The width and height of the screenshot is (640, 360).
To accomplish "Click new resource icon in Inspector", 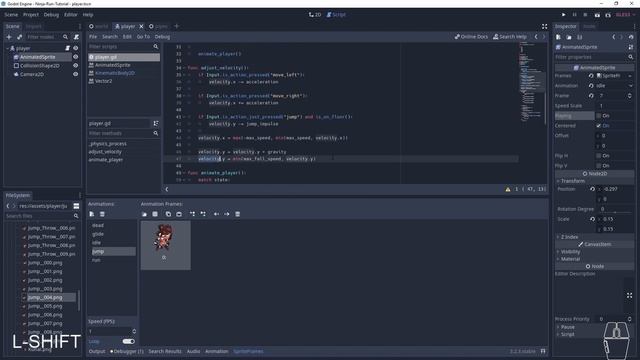I will (x=558, y=37).
